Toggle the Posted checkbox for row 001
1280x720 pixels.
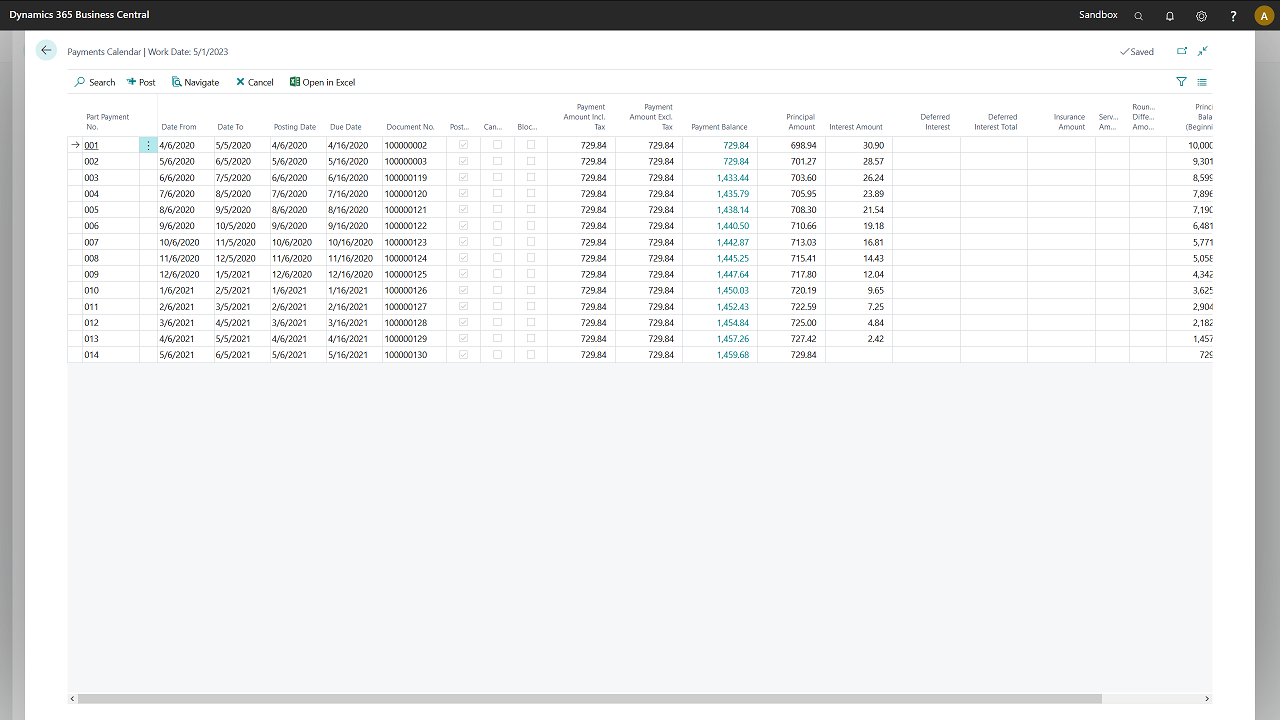click(463, 145)
